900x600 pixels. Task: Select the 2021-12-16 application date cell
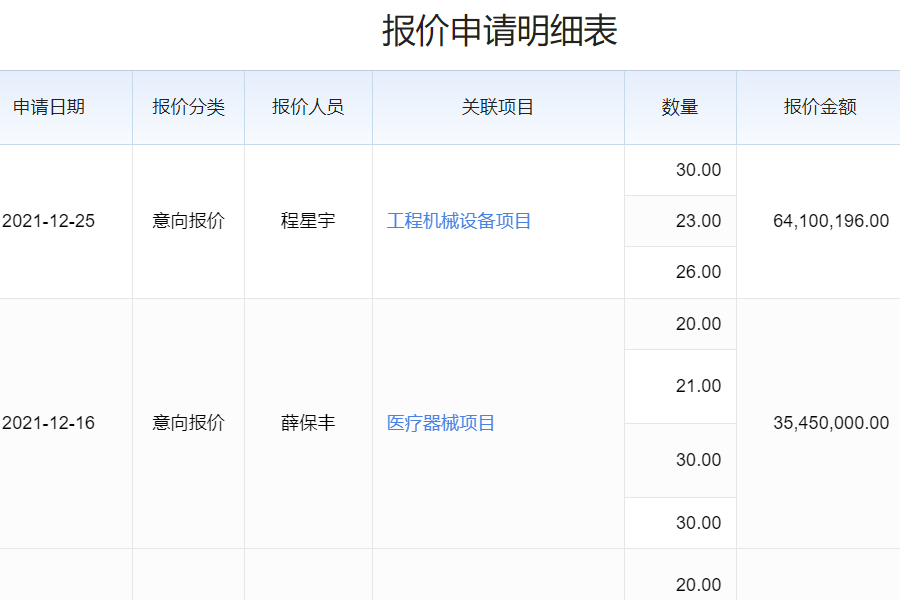[49, 423]
